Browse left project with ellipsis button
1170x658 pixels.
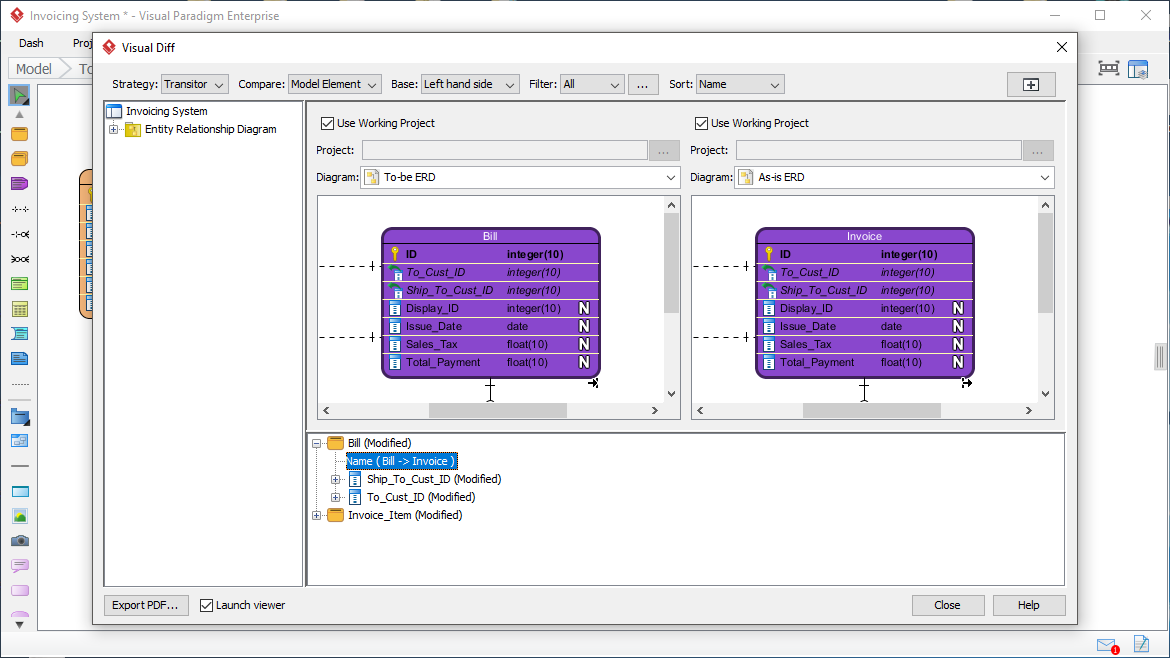[x=664, y=151]
